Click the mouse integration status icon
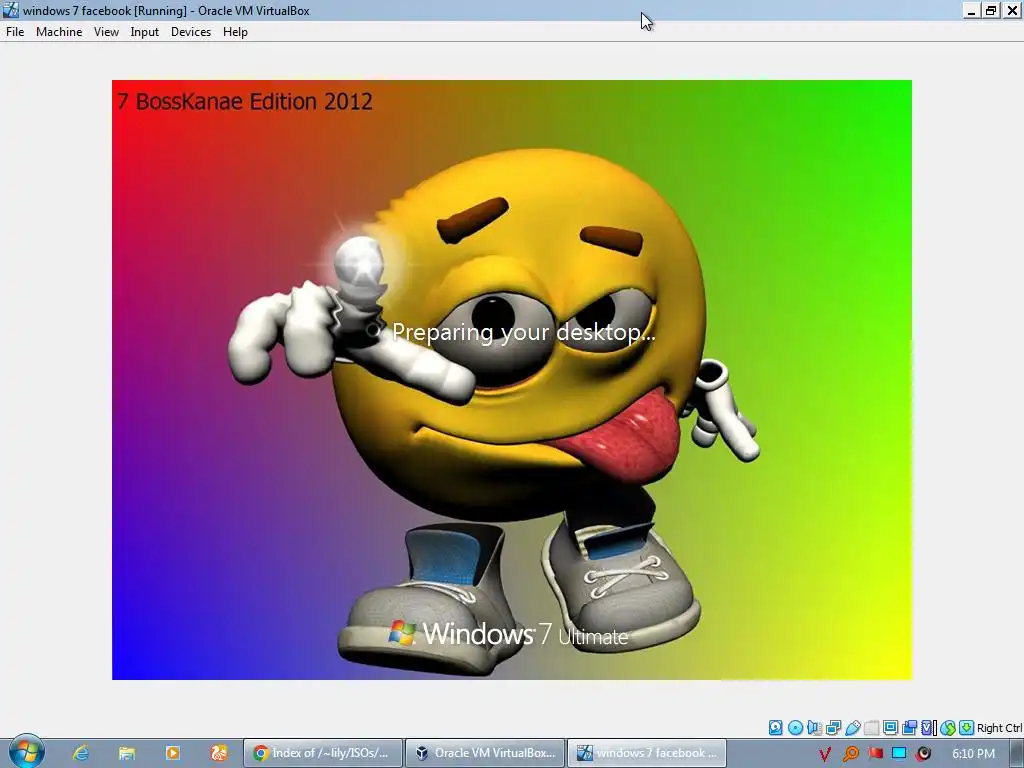 (x=948, y=727)
